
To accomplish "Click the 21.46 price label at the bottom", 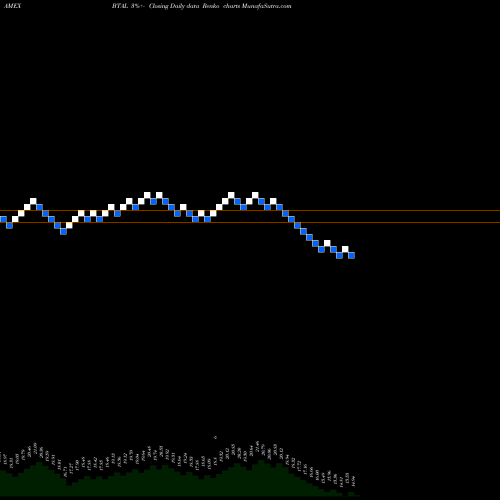I will 257,445.
